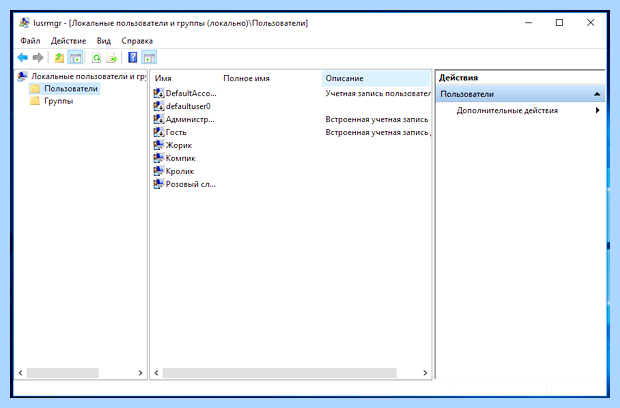Select Пользователи node in the tree

click(71, 89)
